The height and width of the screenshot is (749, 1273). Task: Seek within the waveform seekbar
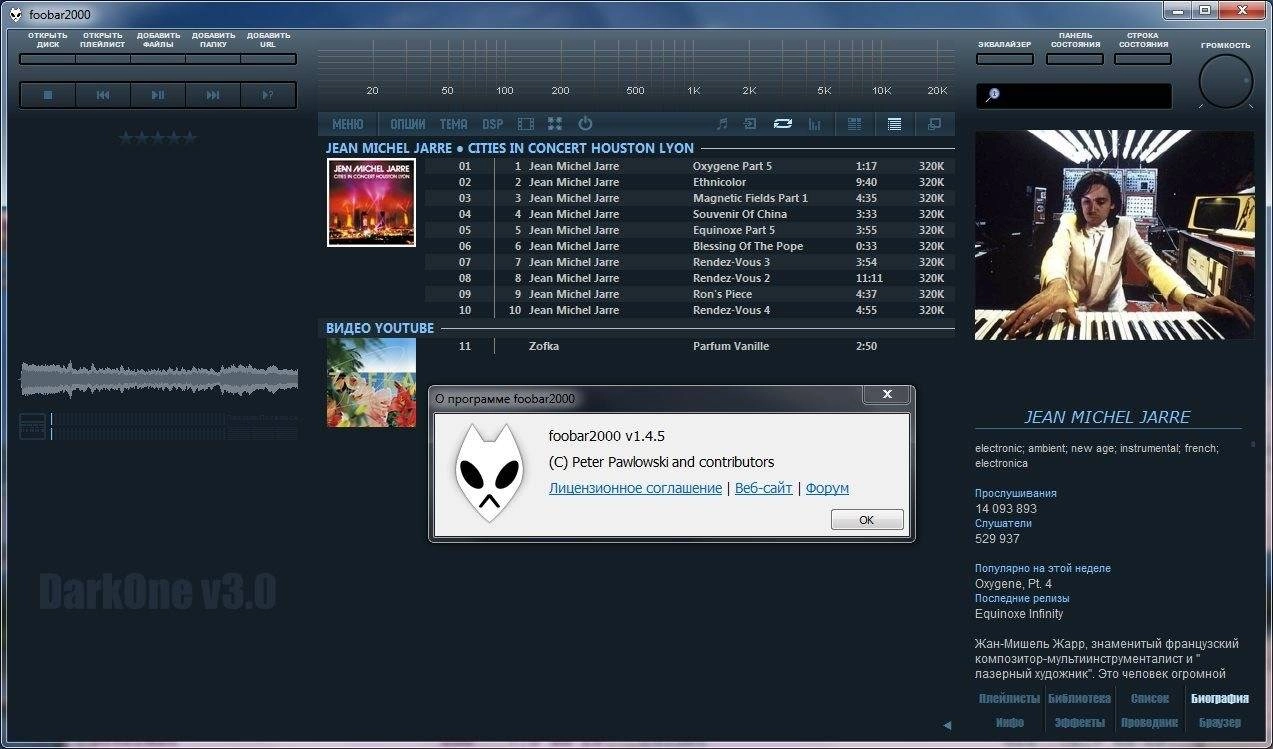click(159, 378)
